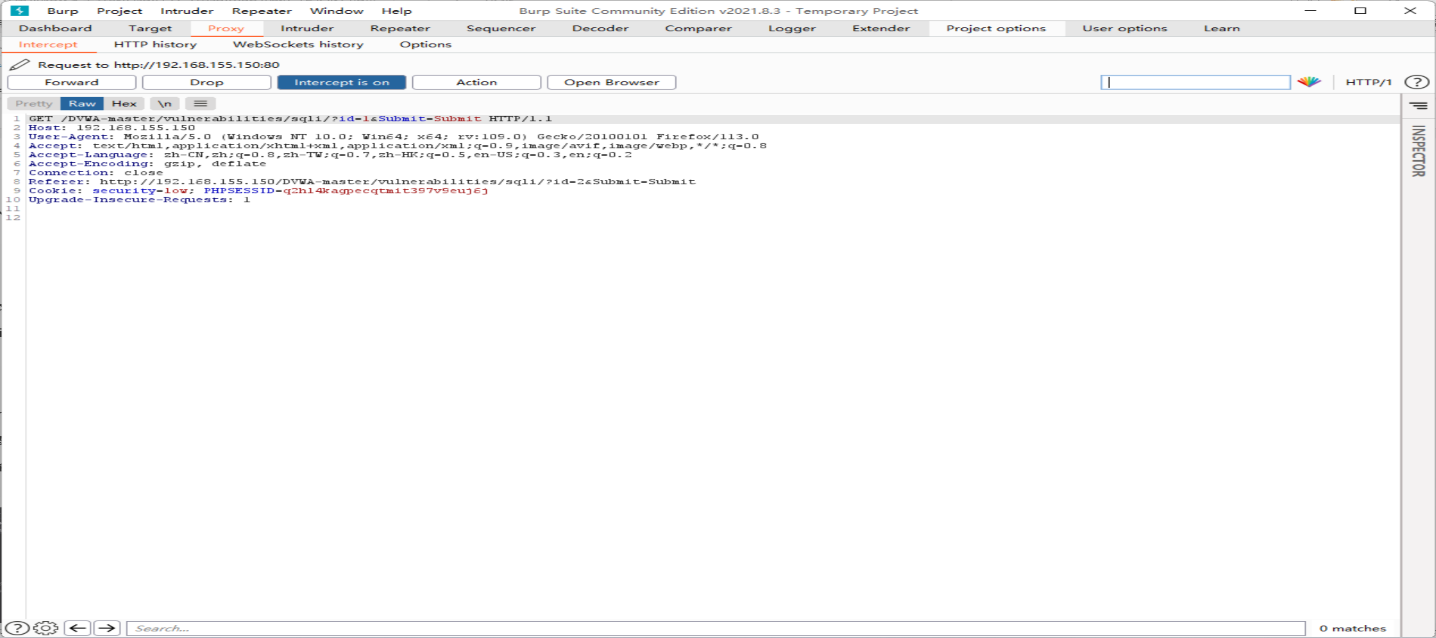Open the highlight color picker icon
Screen dimensions: 1436x638
click(1309, 82)
